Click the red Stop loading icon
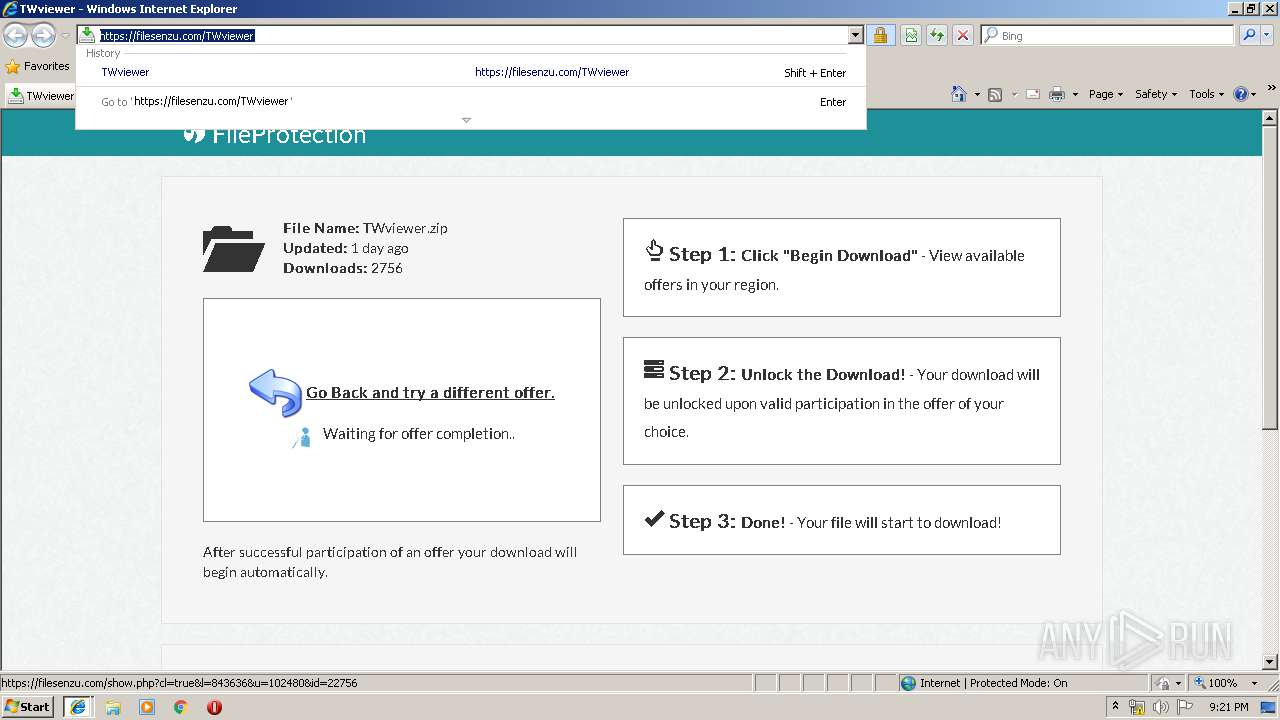Screen dimensions: 1280x720 click(x=963, y=35)
